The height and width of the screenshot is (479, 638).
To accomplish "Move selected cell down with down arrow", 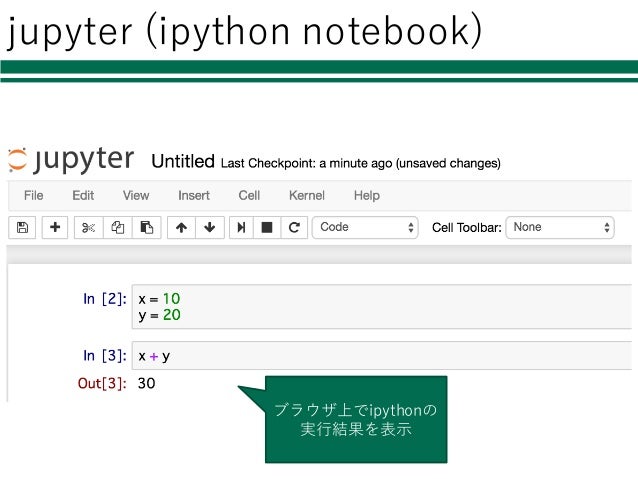I will (x=210, y=227).
